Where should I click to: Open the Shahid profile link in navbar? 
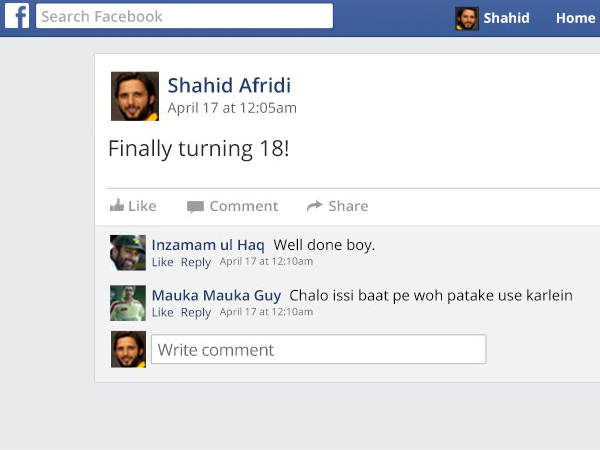click(x=506, y=18)
